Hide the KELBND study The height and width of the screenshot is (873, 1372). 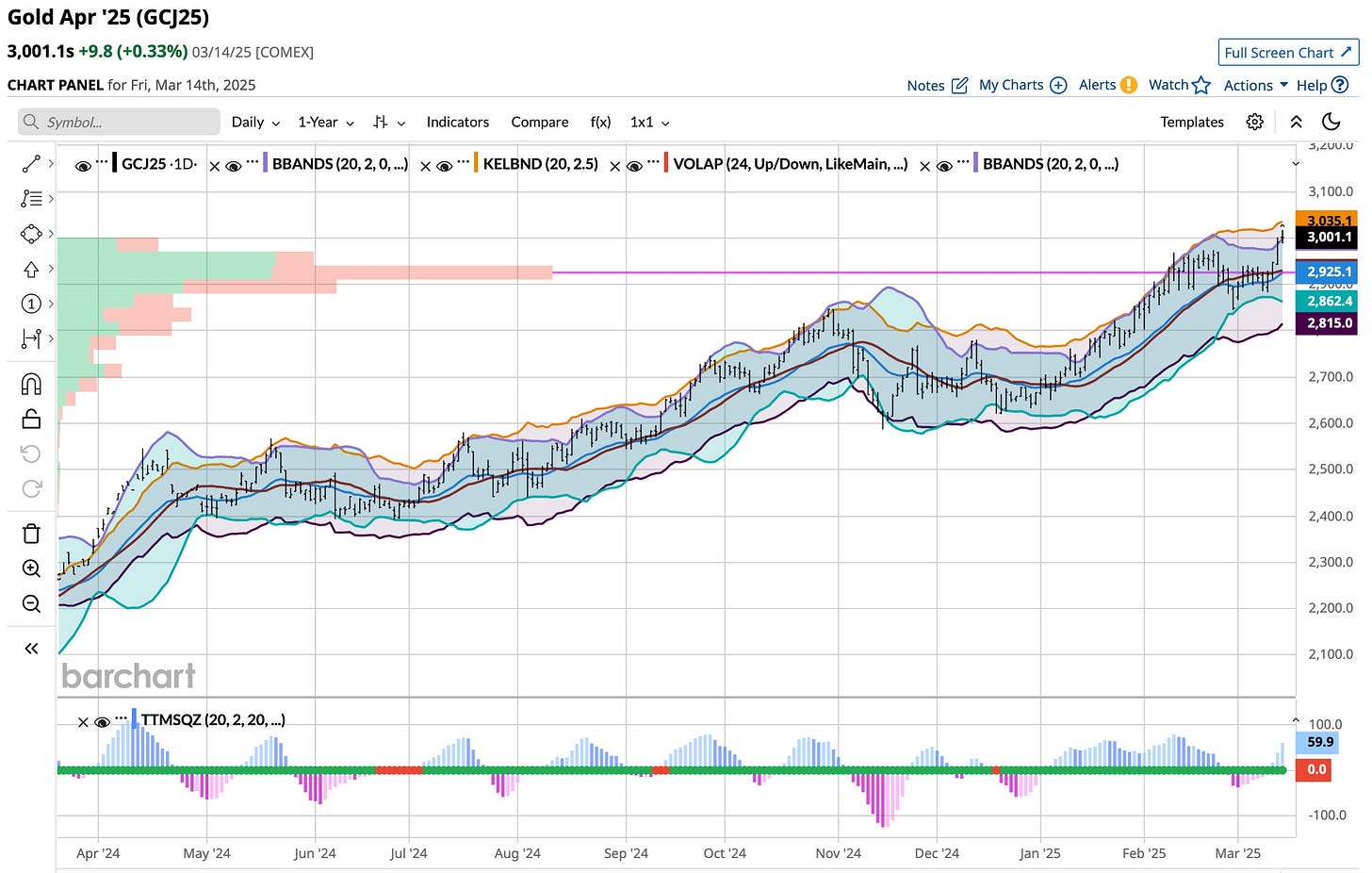click(x=445, y=167)
